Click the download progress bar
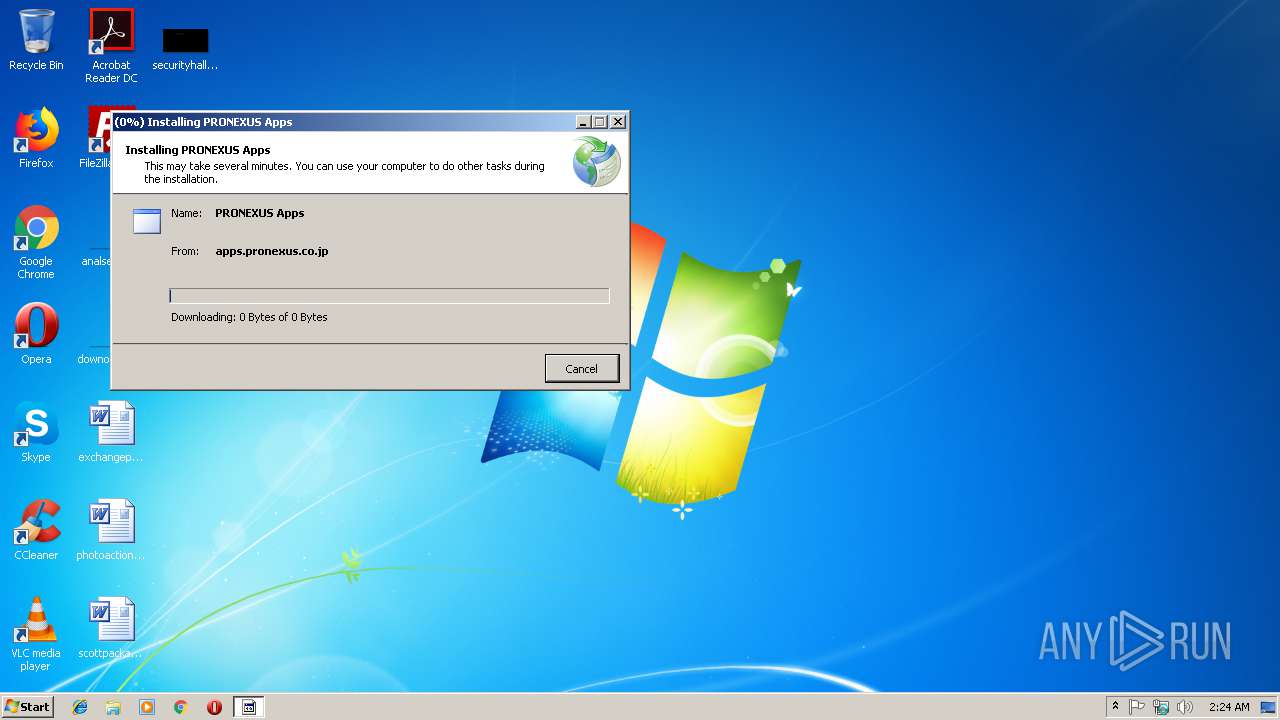Image resolution: width=1280 pixels, height=720 pixels. pos(389,295)
